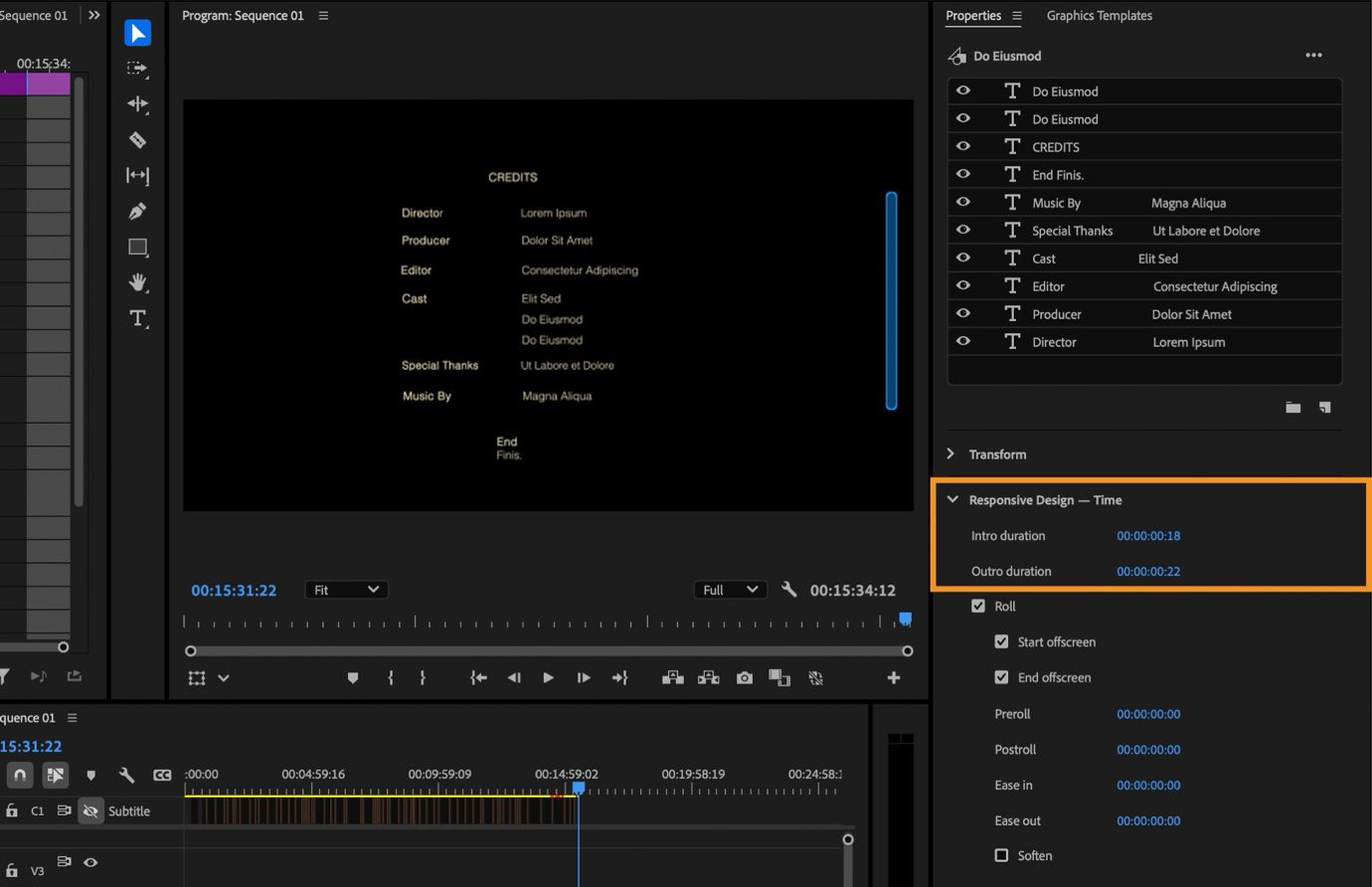Expand the Transform section
The width and height of the screenshot is (1372, 887).
click(x=950, y=453)
